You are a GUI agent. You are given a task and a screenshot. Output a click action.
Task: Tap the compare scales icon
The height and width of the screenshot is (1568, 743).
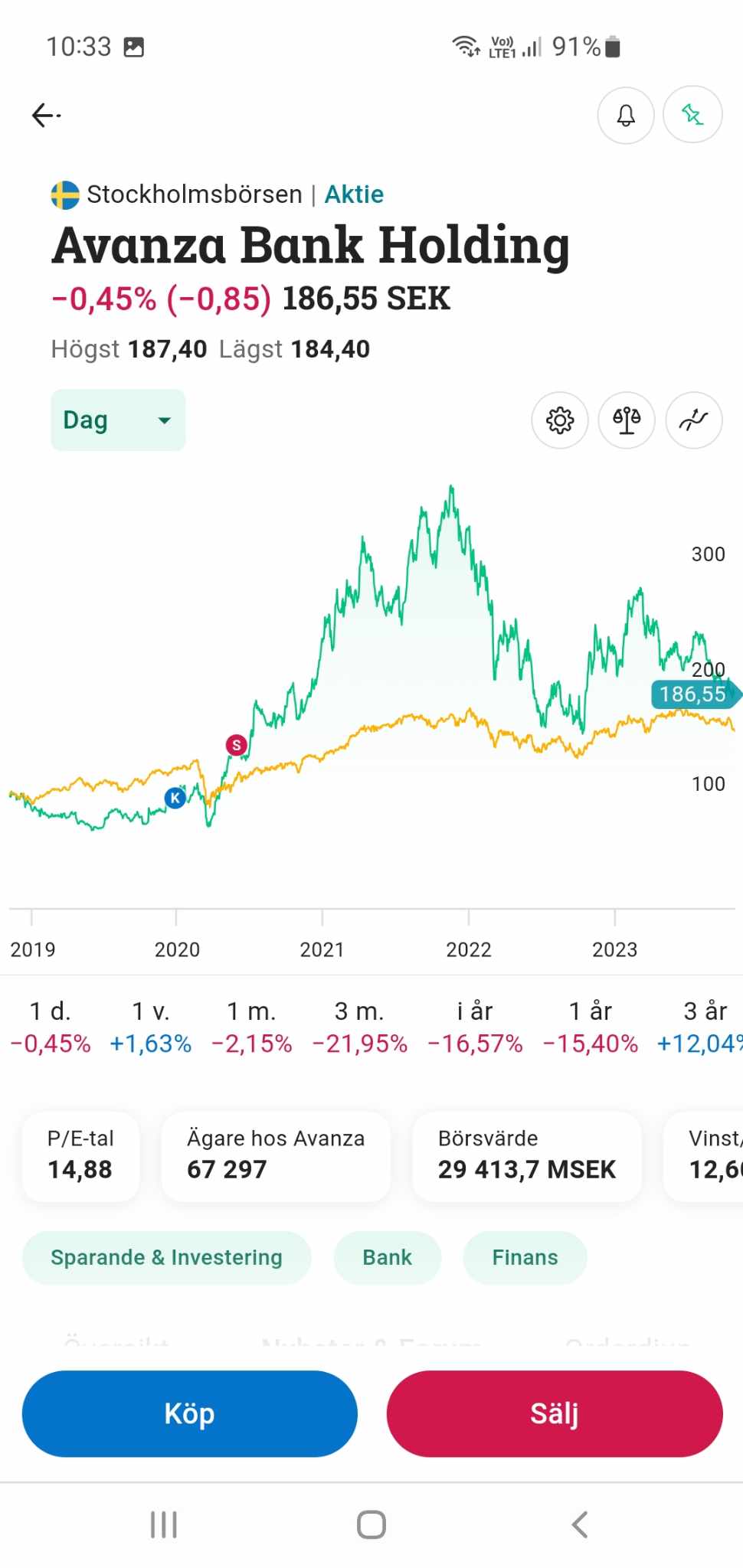pos(627,420)
